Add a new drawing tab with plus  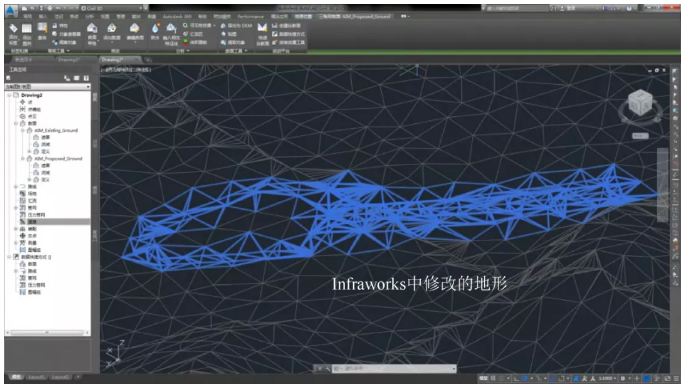tap(148, 60)
